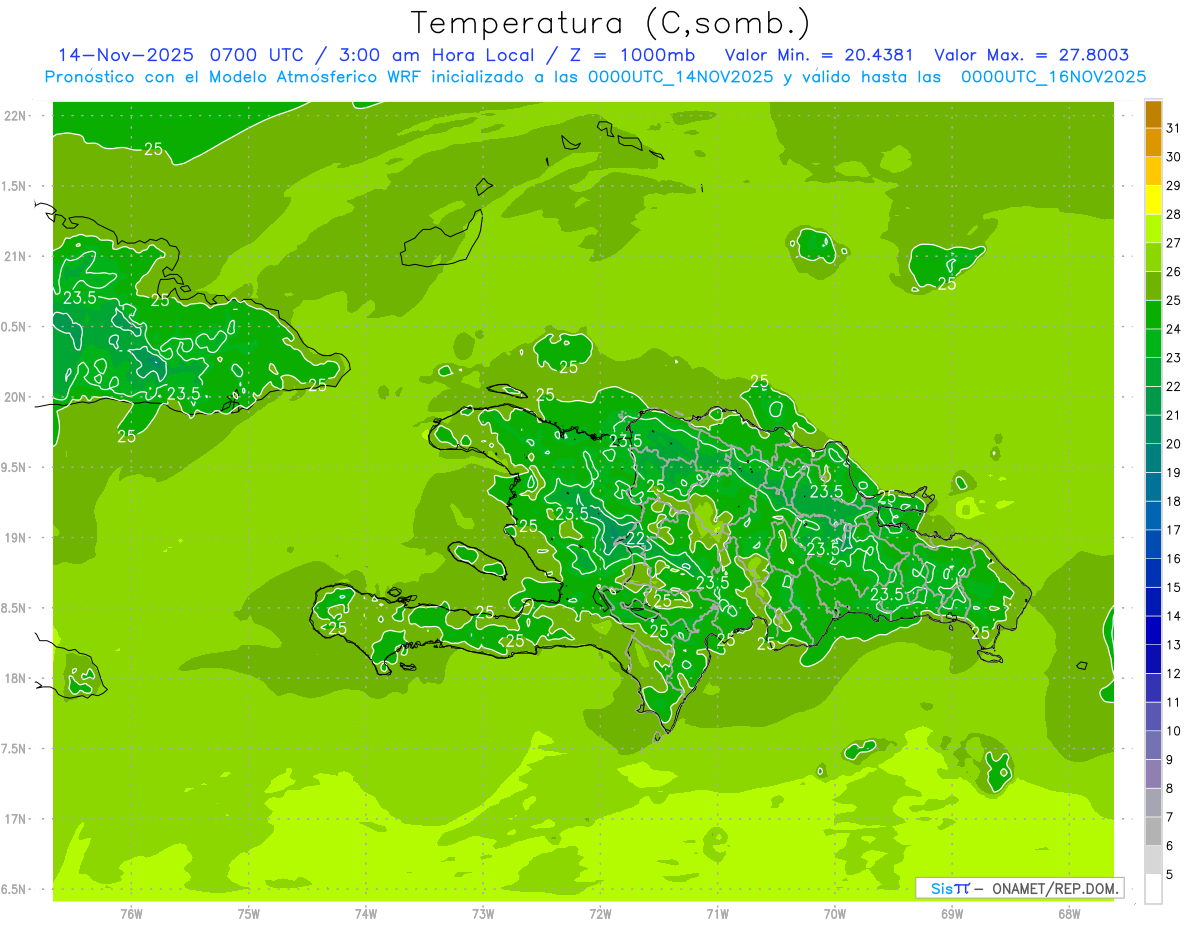
Task: Click the legend value "13" on color bar
Action: 1174,645
